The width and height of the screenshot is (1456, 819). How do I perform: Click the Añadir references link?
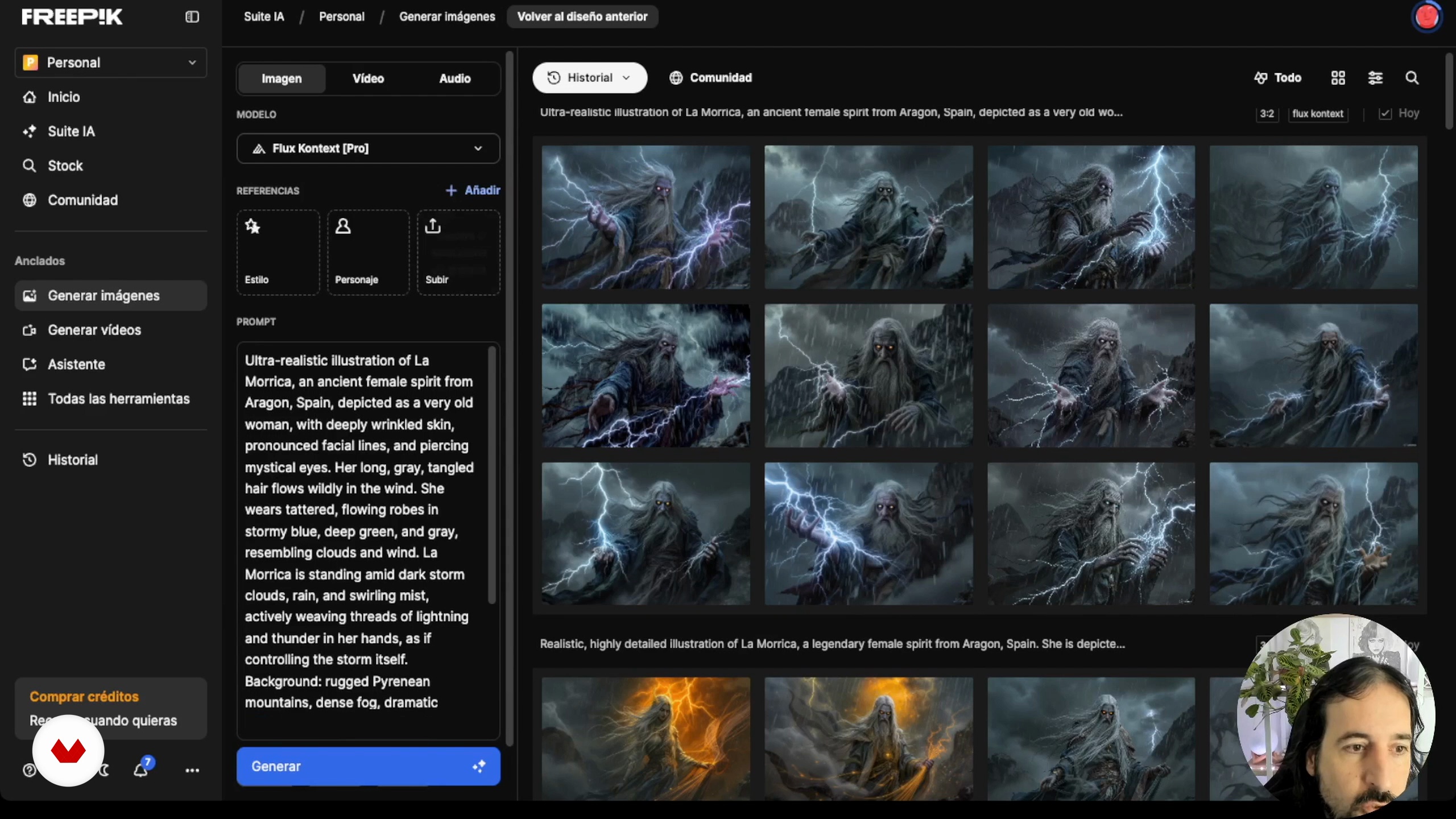click(473, 191)
